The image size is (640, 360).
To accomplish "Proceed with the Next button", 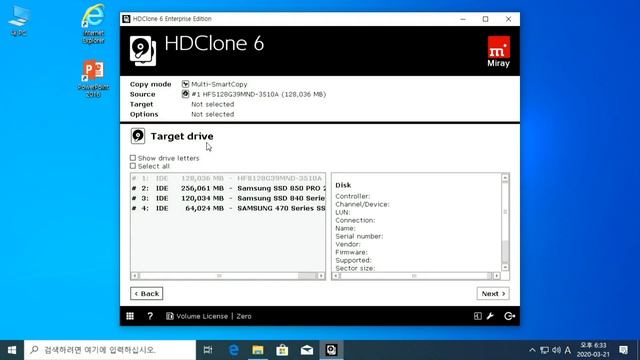I will pos(493,293).
